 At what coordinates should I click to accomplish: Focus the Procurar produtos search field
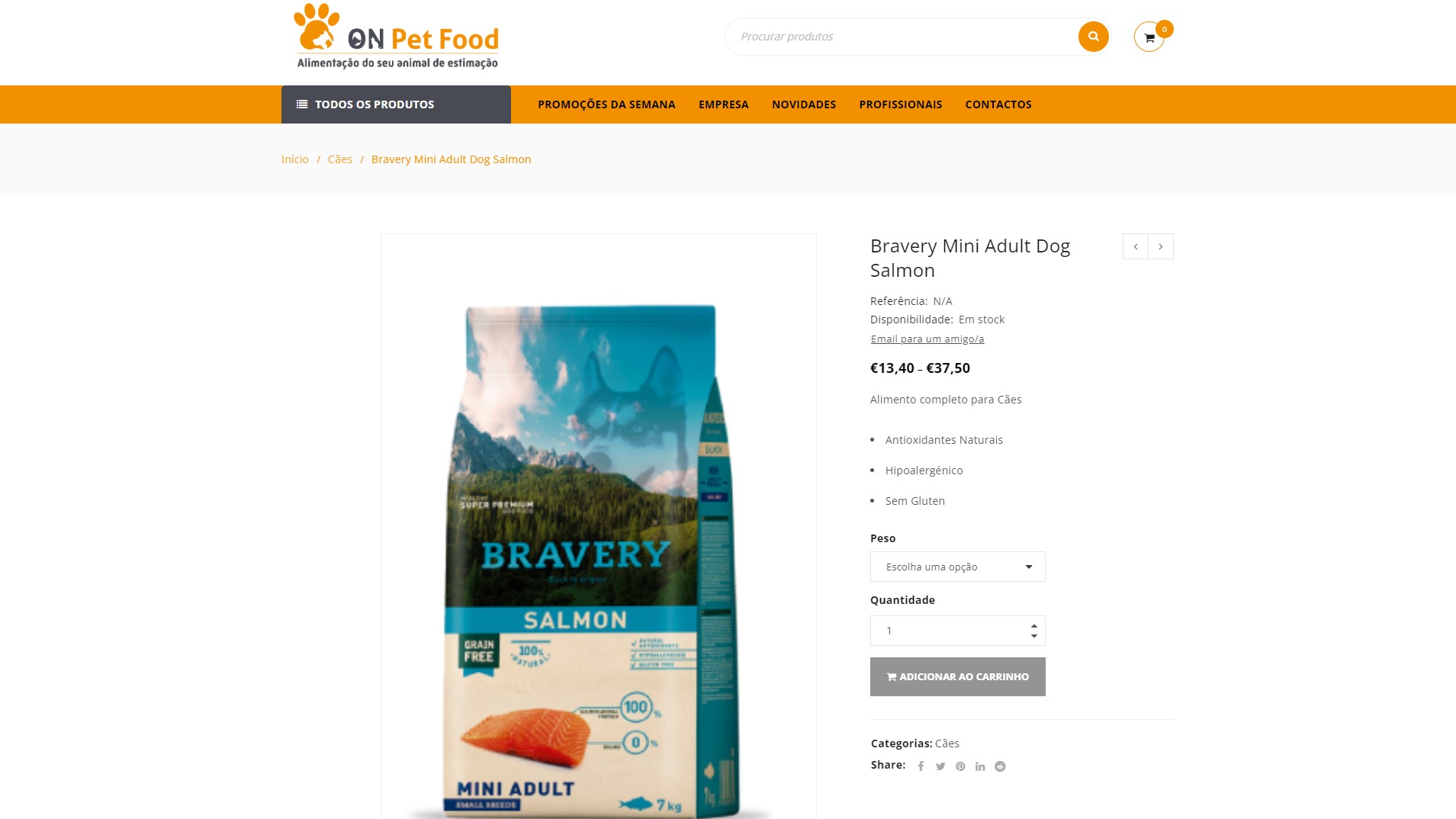[x=900, y=37]
